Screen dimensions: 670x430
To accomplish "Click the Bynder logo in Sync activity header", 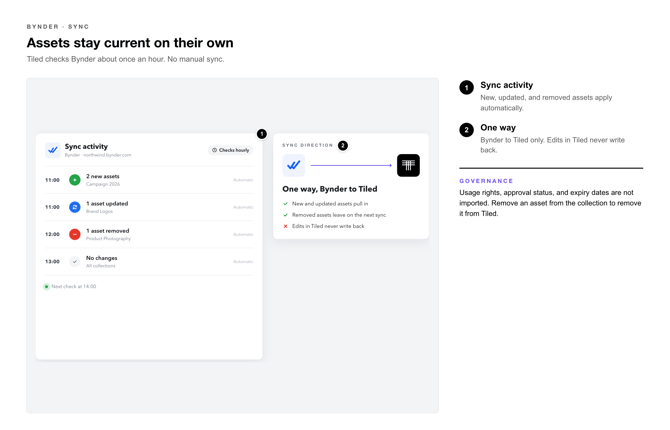I will point(53,150).
